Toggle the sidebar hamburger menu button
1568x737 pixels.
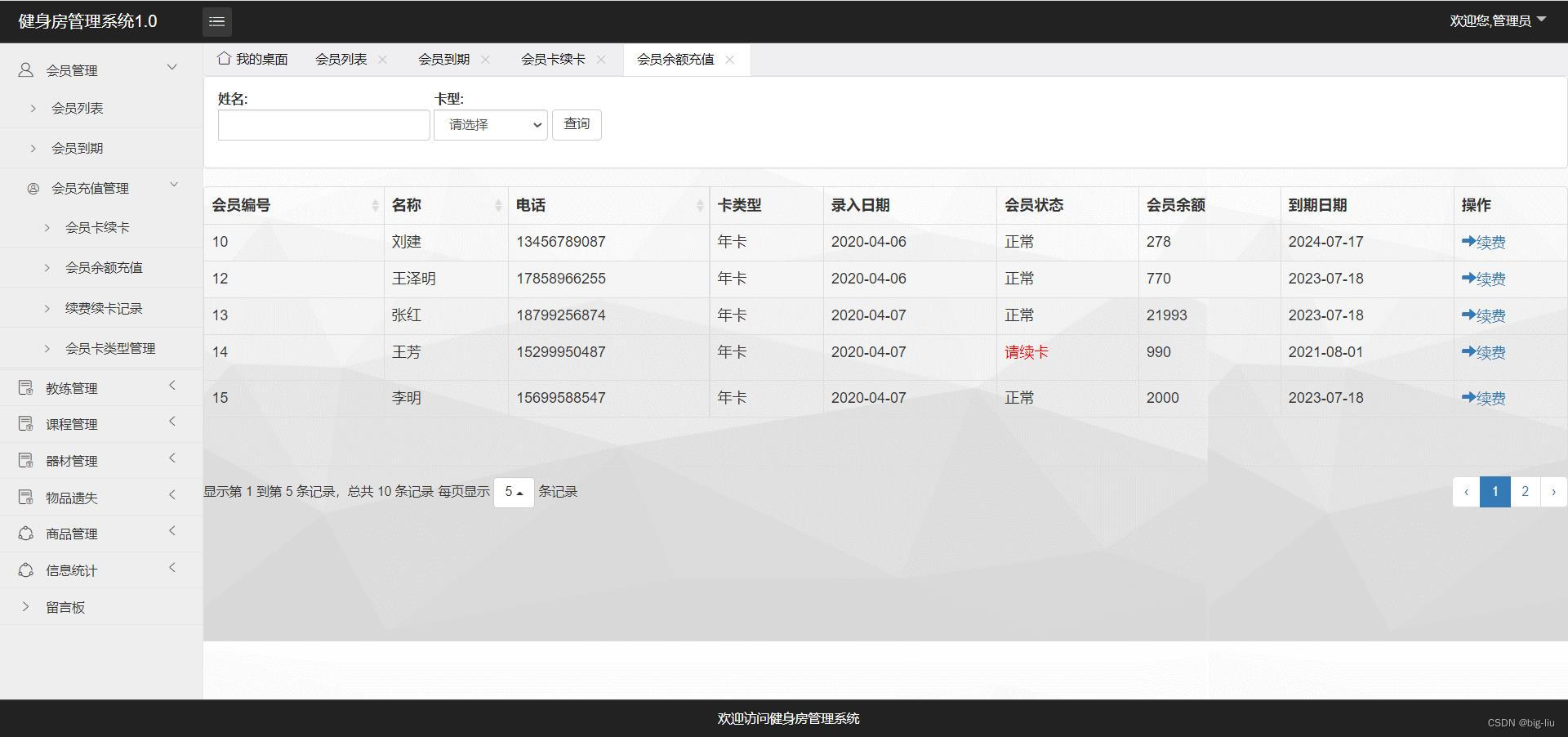216,21
